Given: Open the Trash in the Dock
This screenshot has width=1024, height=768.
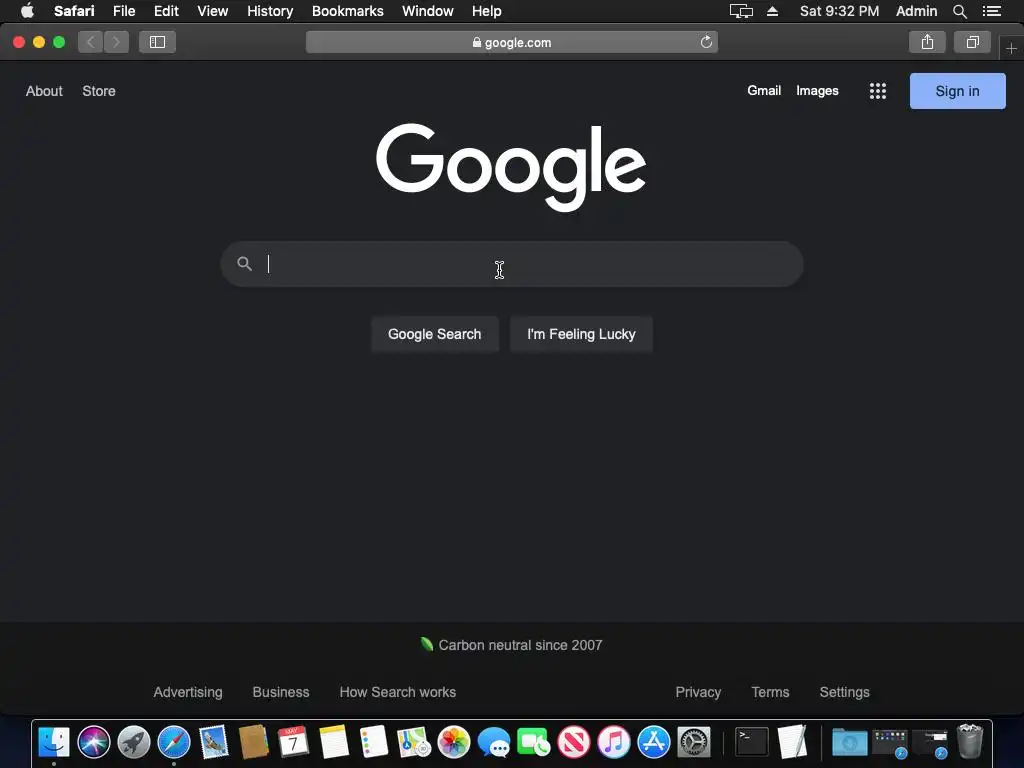Looking at the screenshot, I should (x=970, y=741).
